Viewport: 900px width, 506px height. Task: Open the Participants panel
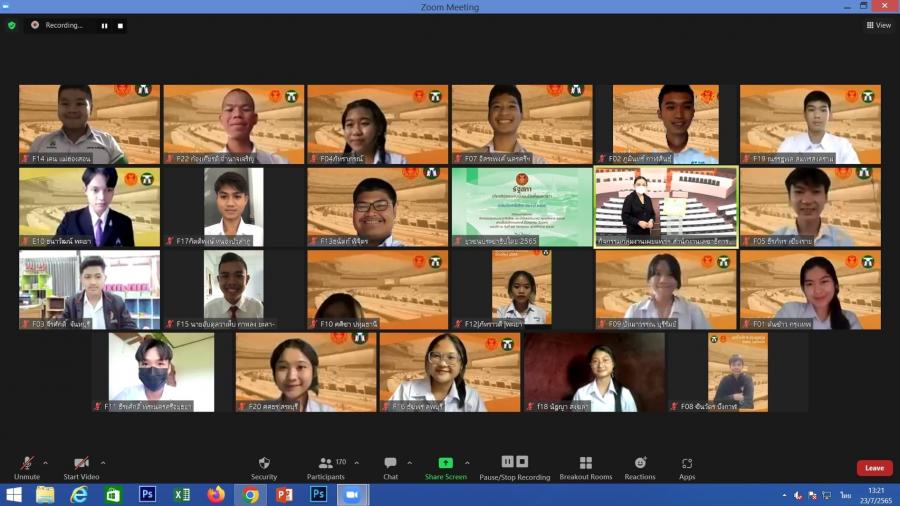coord(326,467)
